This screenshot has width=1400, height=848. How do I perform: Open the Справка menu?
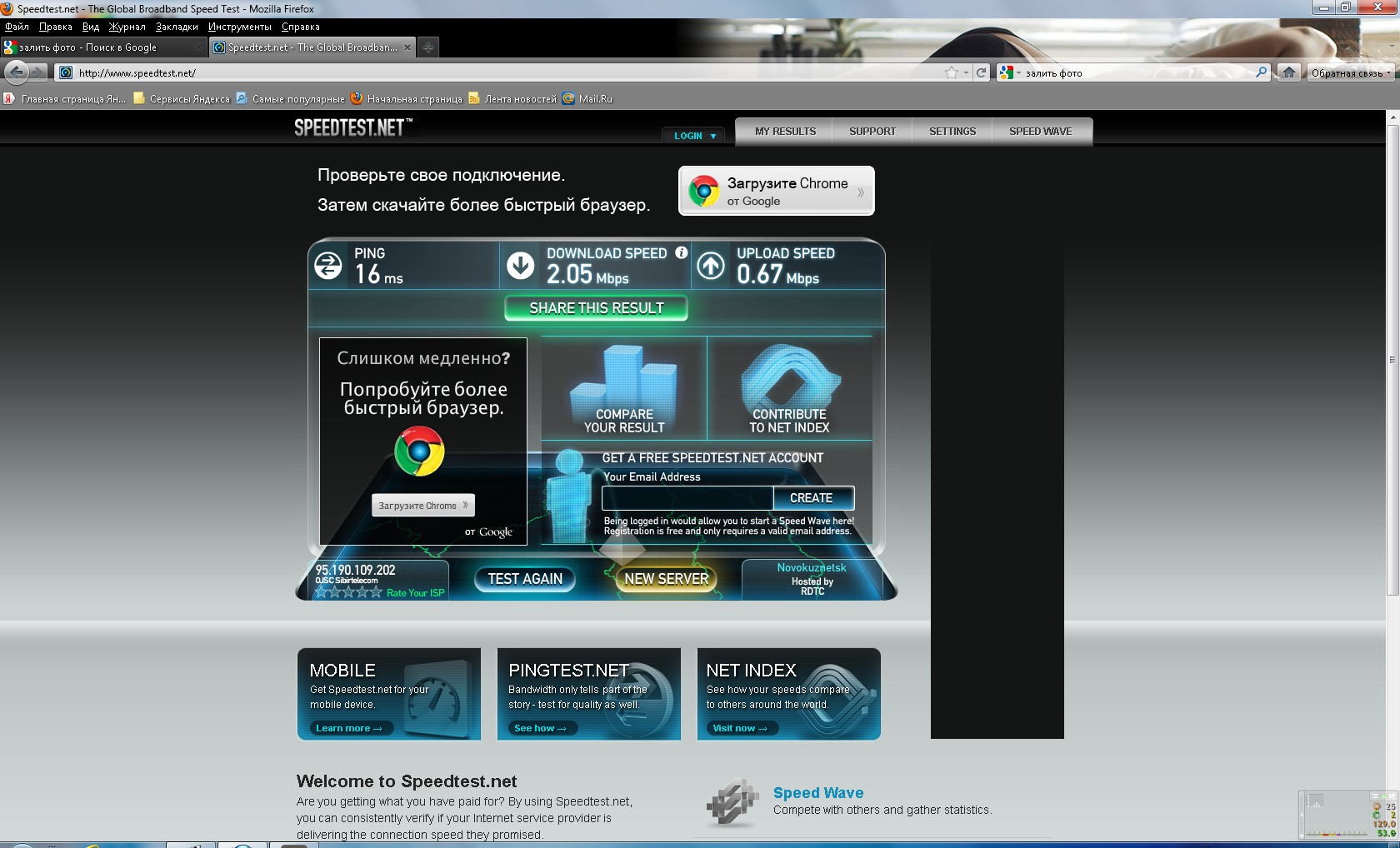pos(301,27)
